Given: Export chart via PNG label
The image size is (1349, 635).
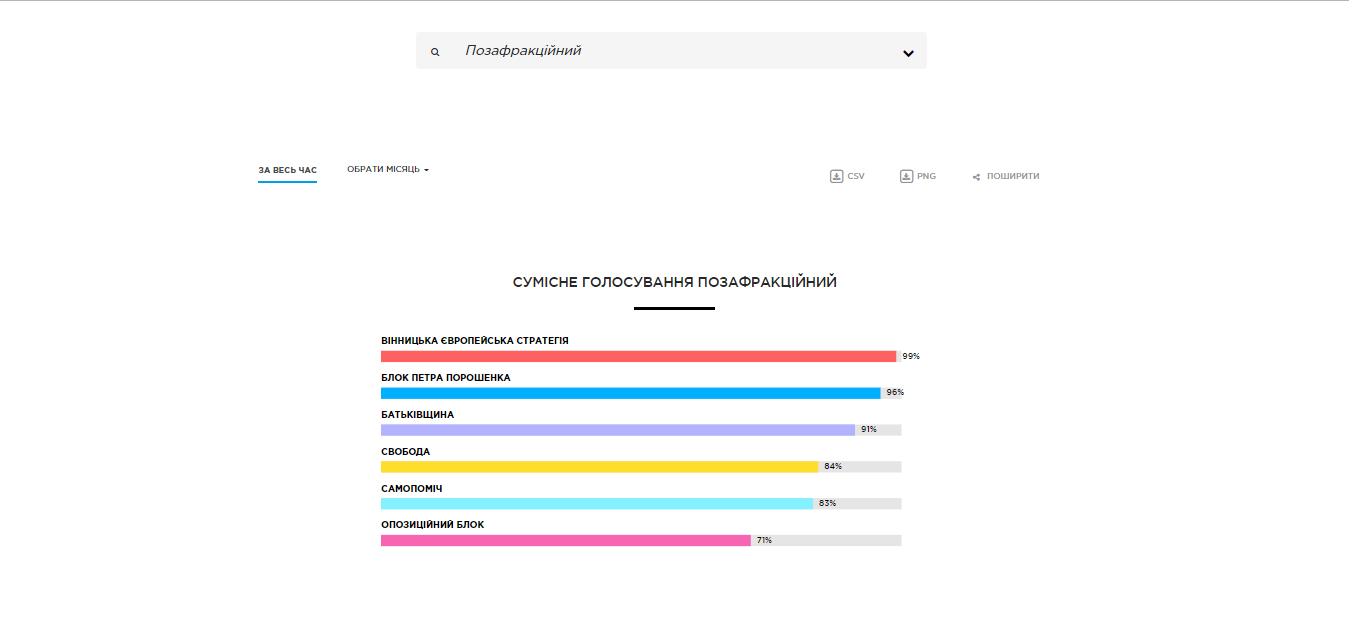Looking at the screenshot, I should [x=926, y=176].
